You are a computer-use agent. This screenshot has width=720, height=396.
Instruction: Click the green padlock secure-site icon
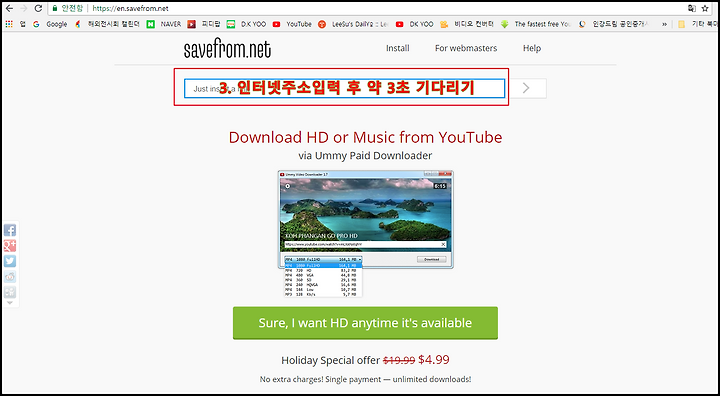pos(55,8)
